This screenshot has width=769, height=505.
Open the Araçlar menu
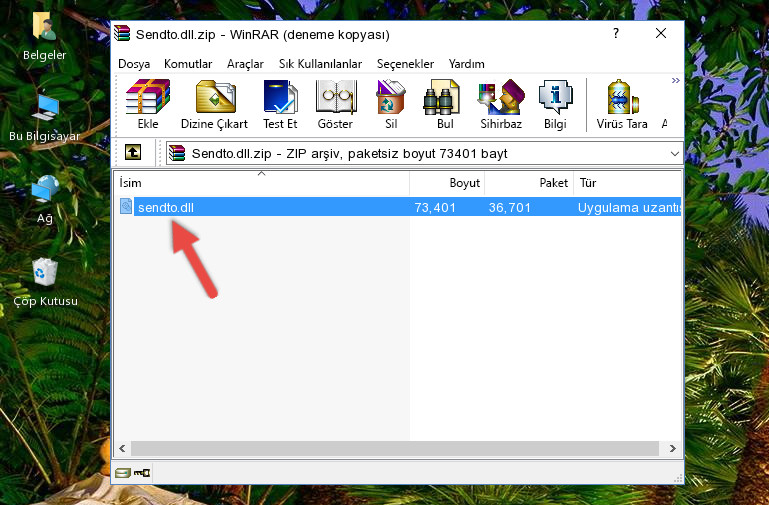point(245,64)
